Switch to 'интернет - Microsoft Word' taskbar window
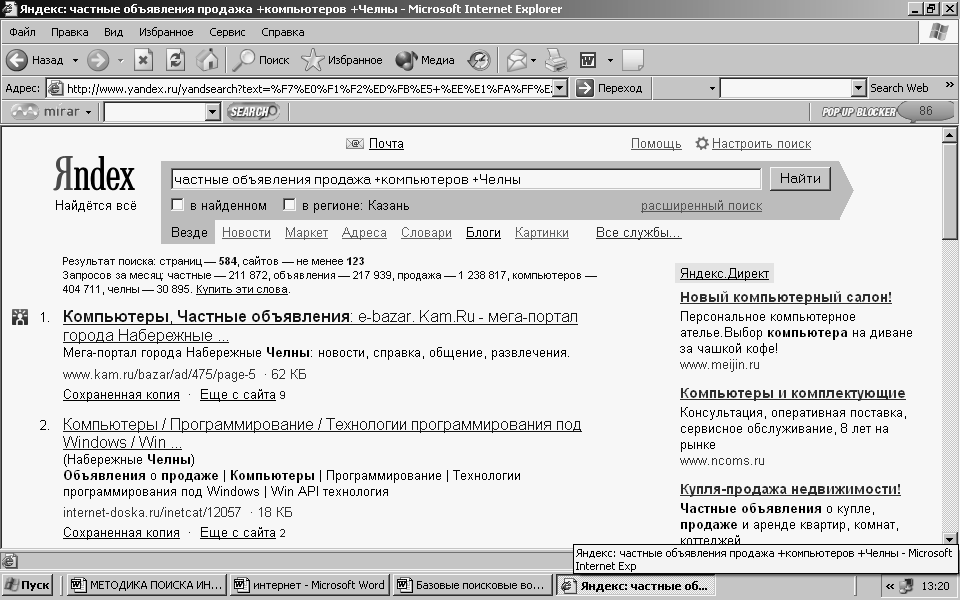 [309, 585]
